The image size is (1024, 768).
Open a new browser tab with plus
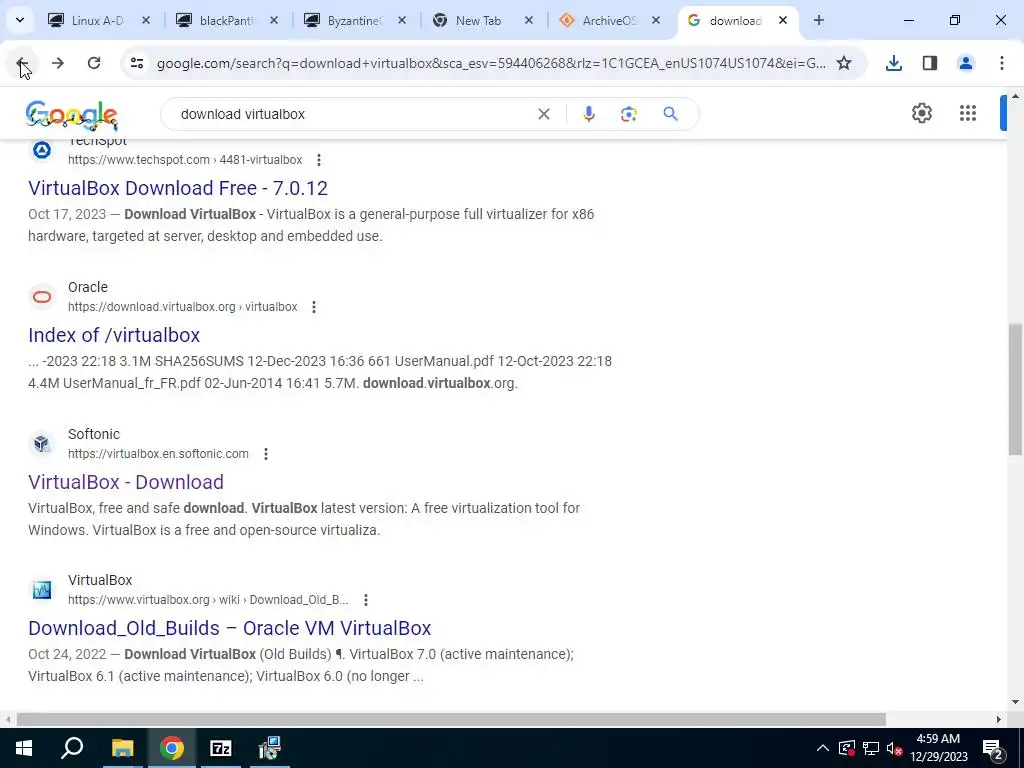819,20
